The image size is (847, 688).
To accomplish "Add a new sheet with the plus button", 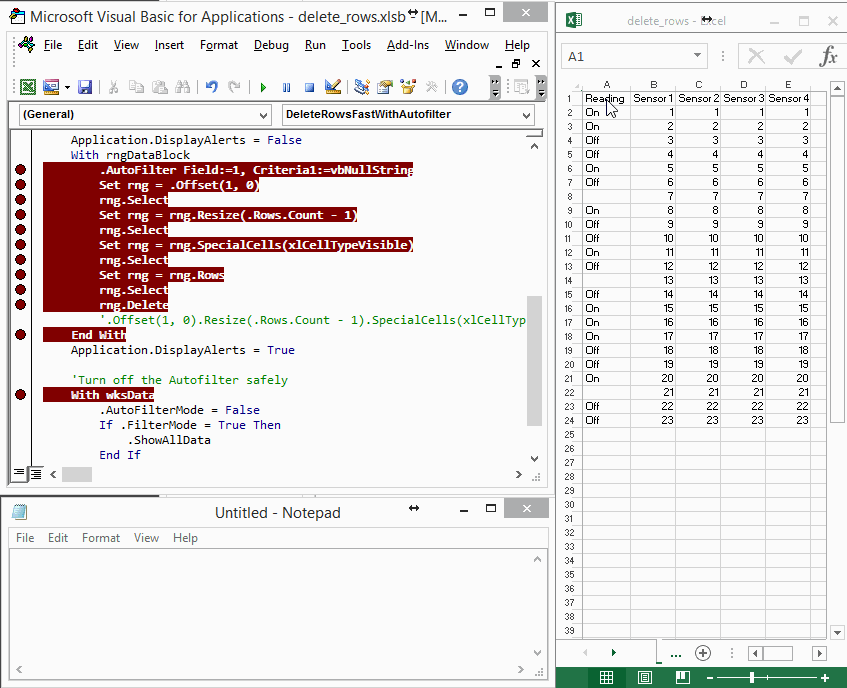I will [x=703, y=653].
